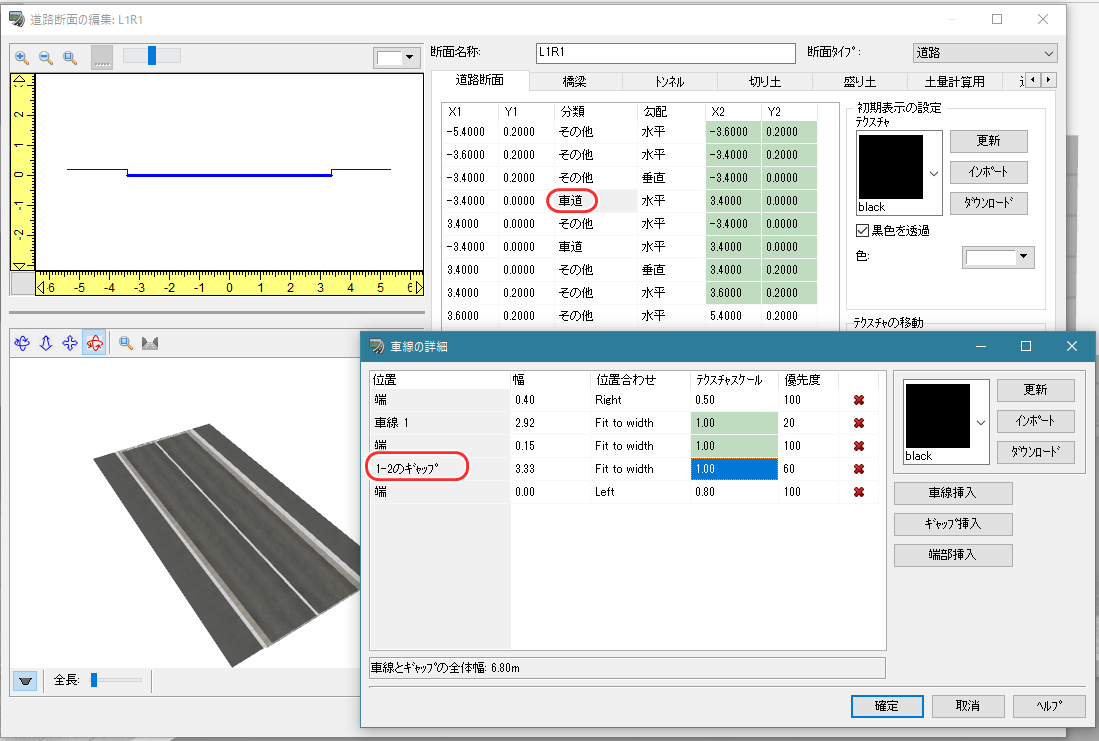Select the 車線 1 position cell

(441, 423)
